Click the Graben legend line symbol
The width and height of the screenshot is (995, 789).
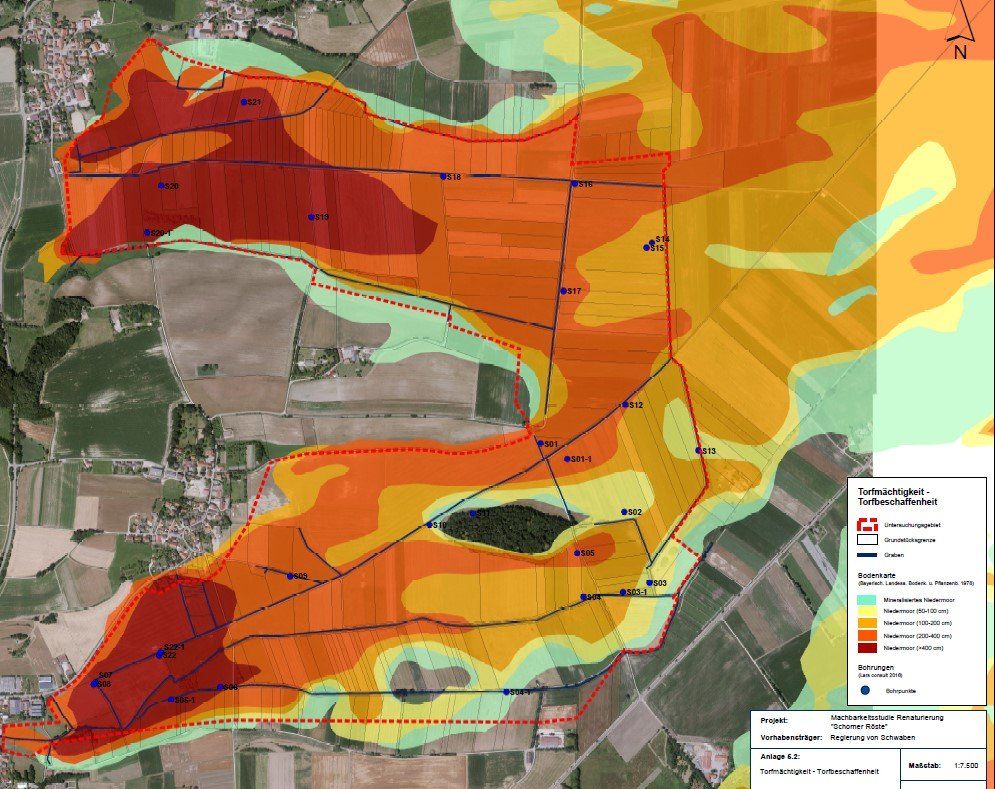point(867,555)
